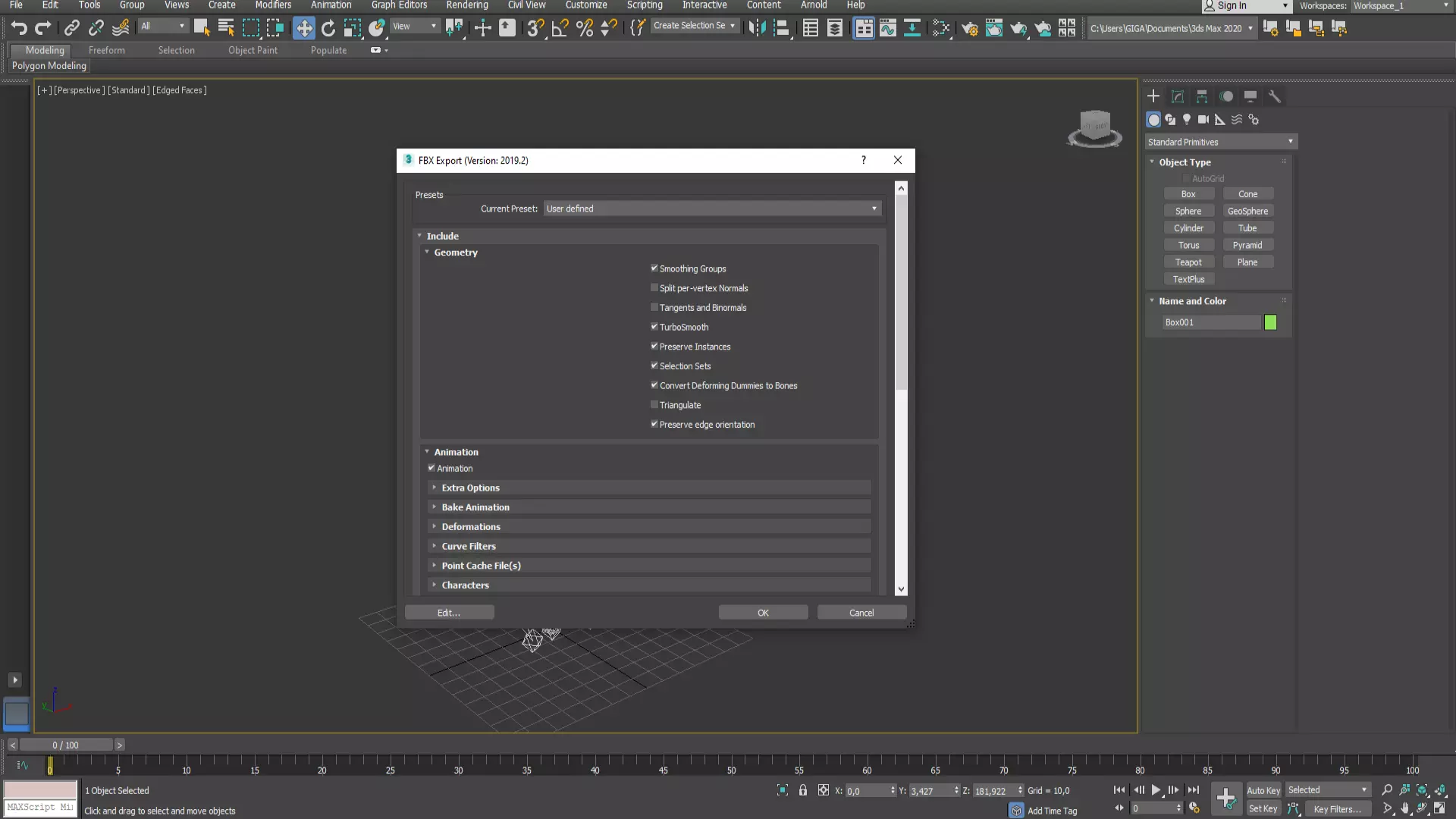The height and width of the screenshot is (819, 1456).
Task: Click the green object color swatch
Action: tap(1270, 322)
